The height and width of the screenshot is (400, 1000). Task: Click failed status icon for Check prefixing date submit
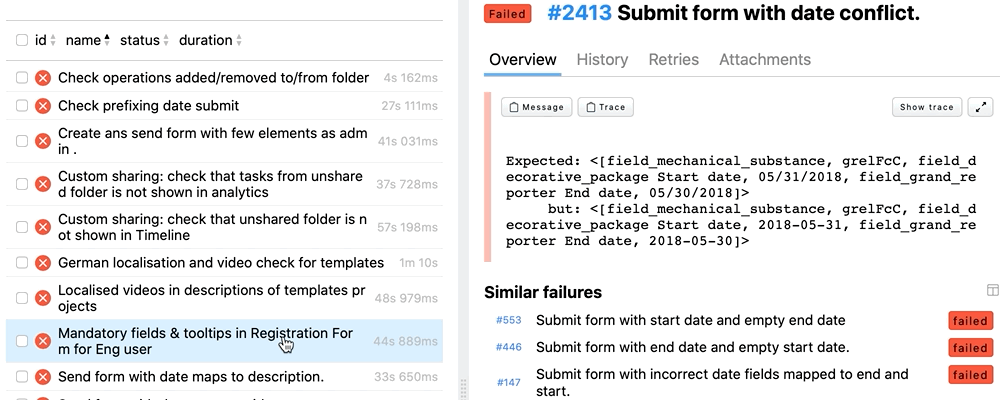(x=43, y=106)
